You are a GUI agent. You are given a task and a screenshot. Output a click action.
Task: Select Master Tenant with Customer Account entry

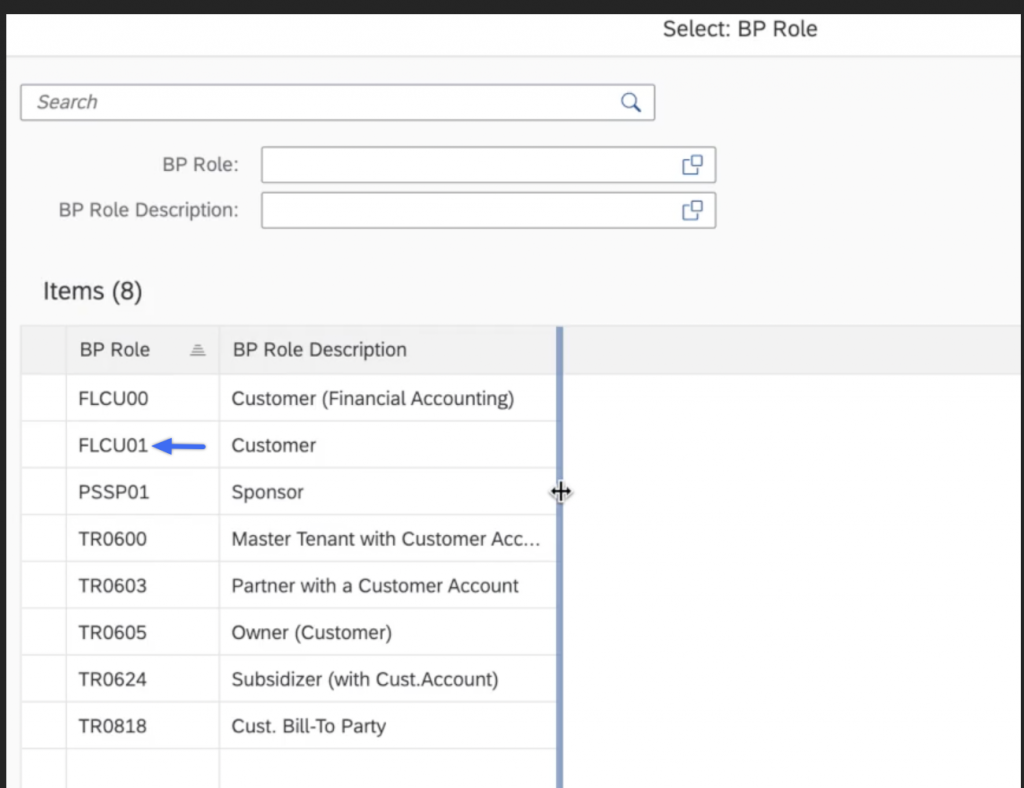[385, 539]
